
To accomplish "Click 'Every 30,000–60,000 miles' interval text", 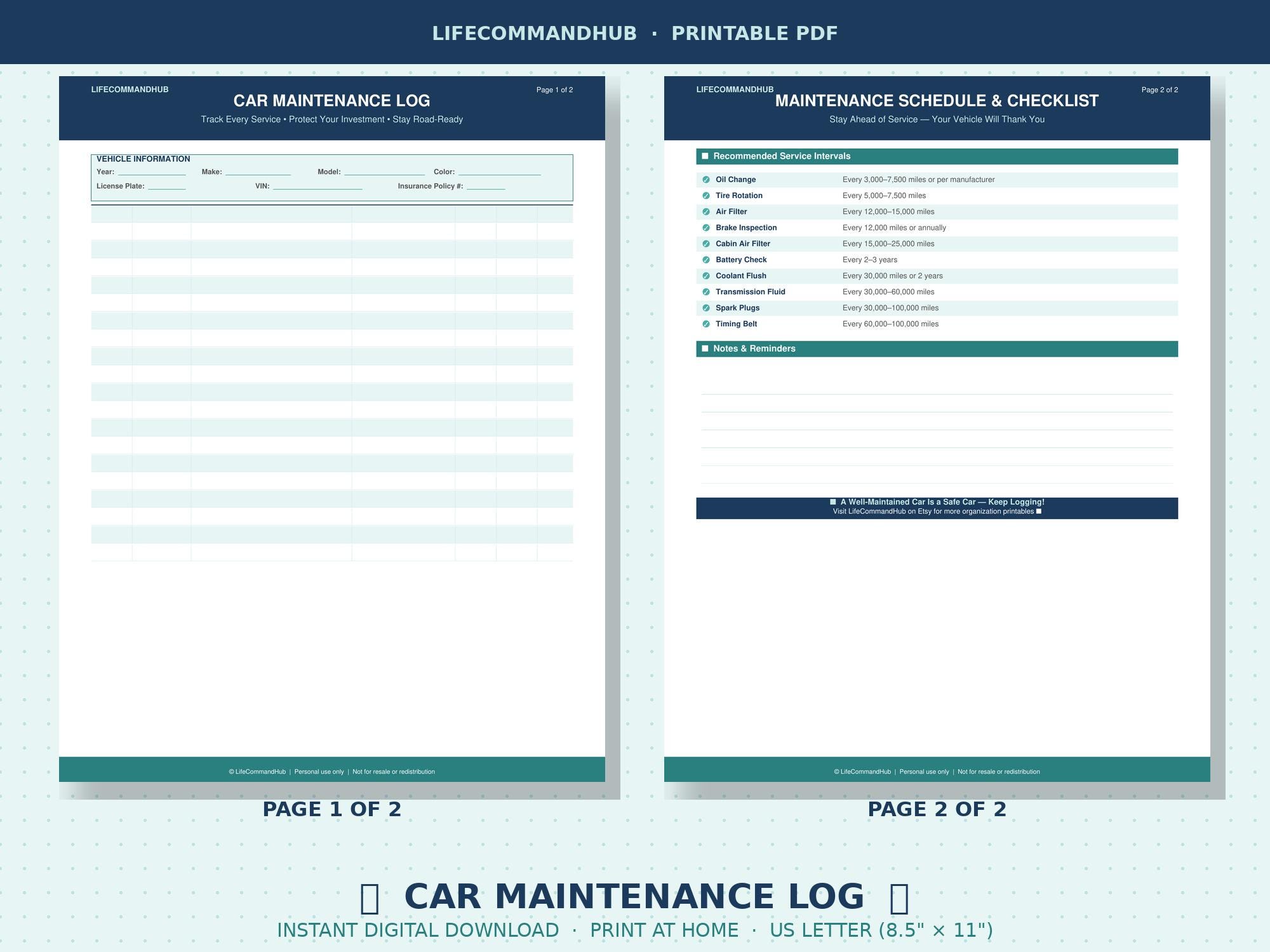I will (x=888, y=292).
